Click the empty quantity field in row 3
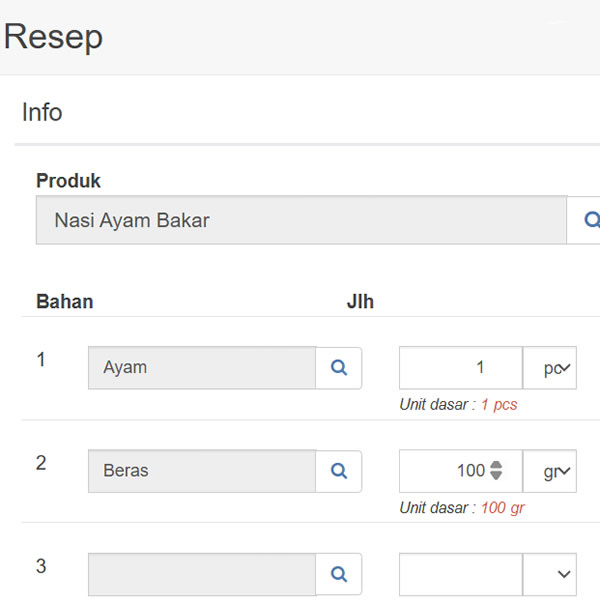This screenshot has height=600, width=600. tap(461, 574)
